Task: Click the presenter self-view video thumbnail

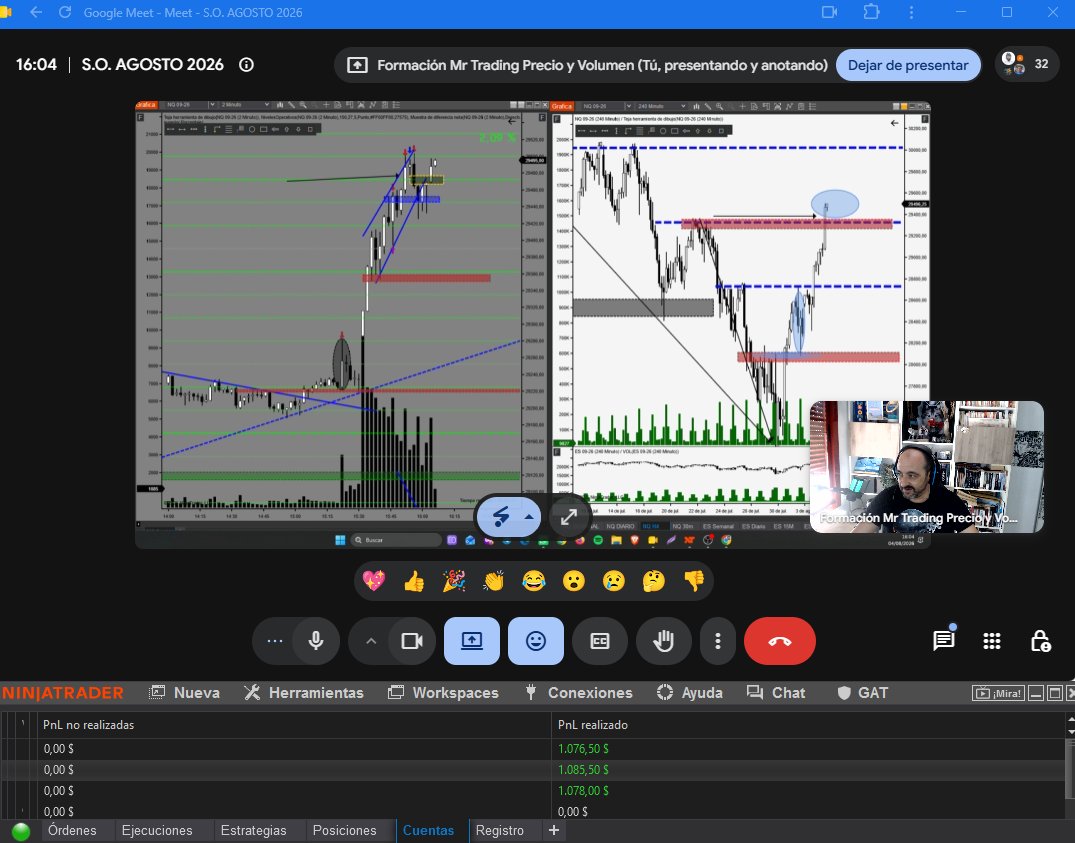Action: [x=927, y=467]
